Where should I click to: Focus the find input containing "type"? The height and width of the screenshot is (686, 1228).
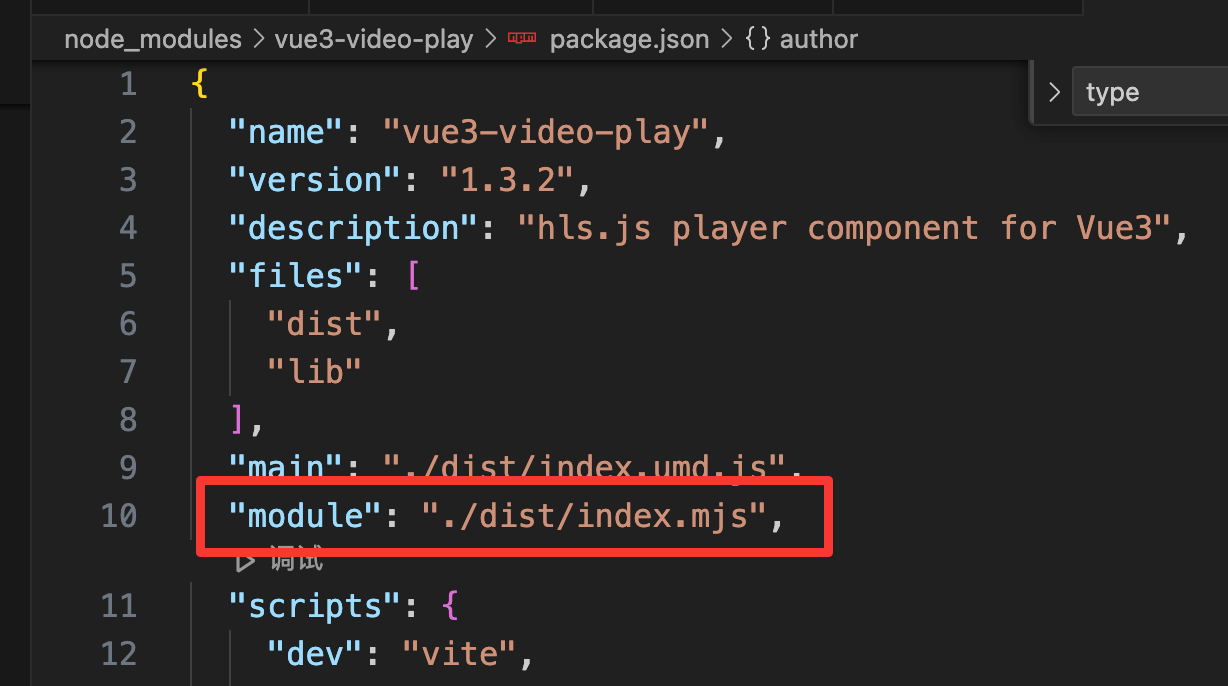(x=1149, y=92)
